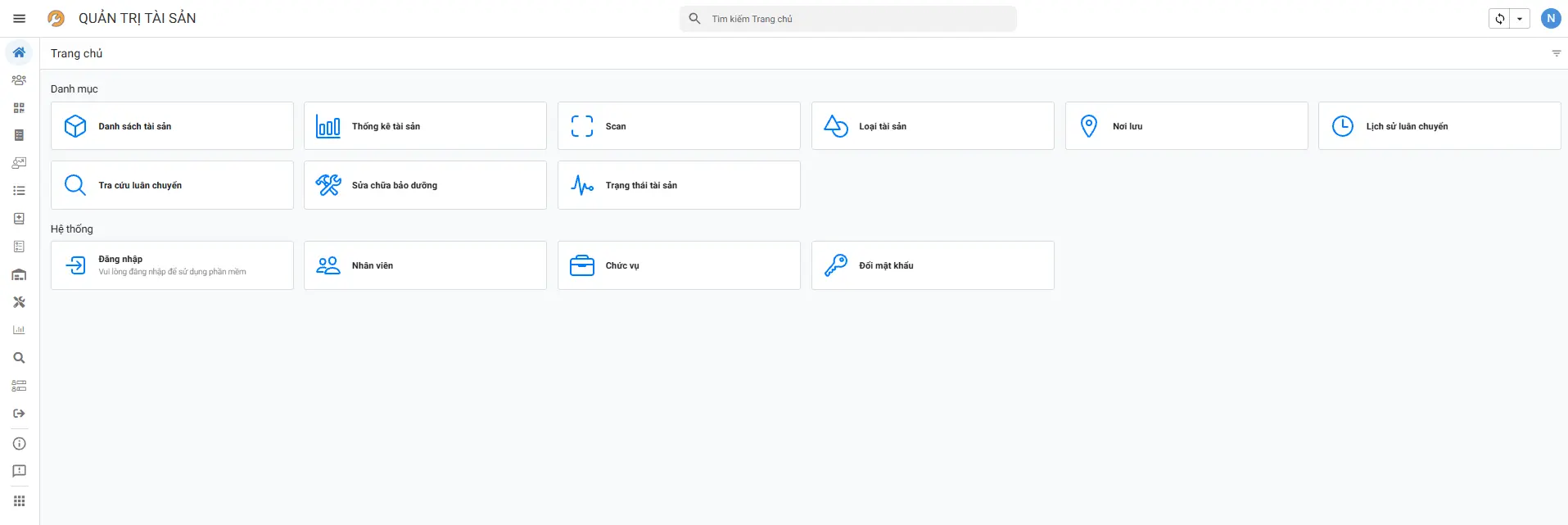Open the dark document list sidebar icon
This screenshot has height=525, width=1568.
(x=19, y=135)
